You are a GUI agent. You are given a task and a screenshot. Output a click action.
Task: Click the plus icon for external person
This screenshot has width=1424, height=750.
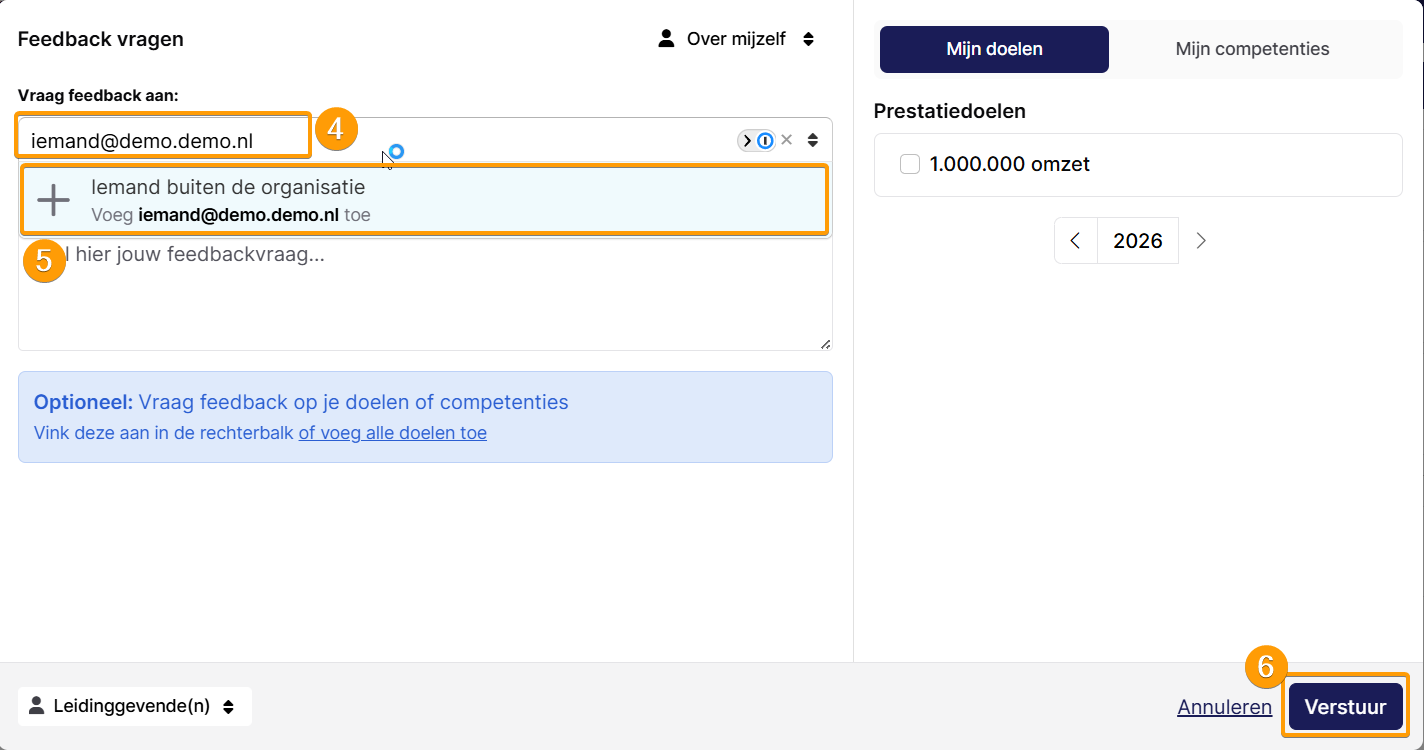53,201
